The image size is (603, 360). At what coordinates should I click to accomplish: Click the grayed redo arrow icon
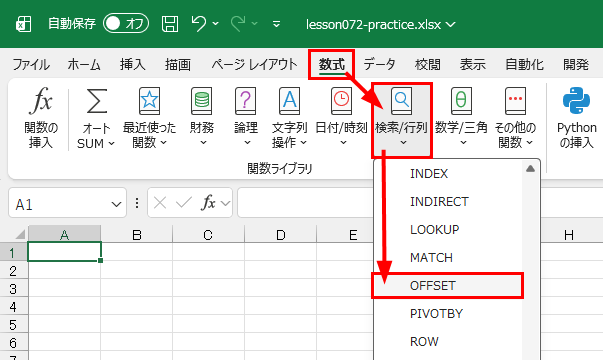pos(238,24)
